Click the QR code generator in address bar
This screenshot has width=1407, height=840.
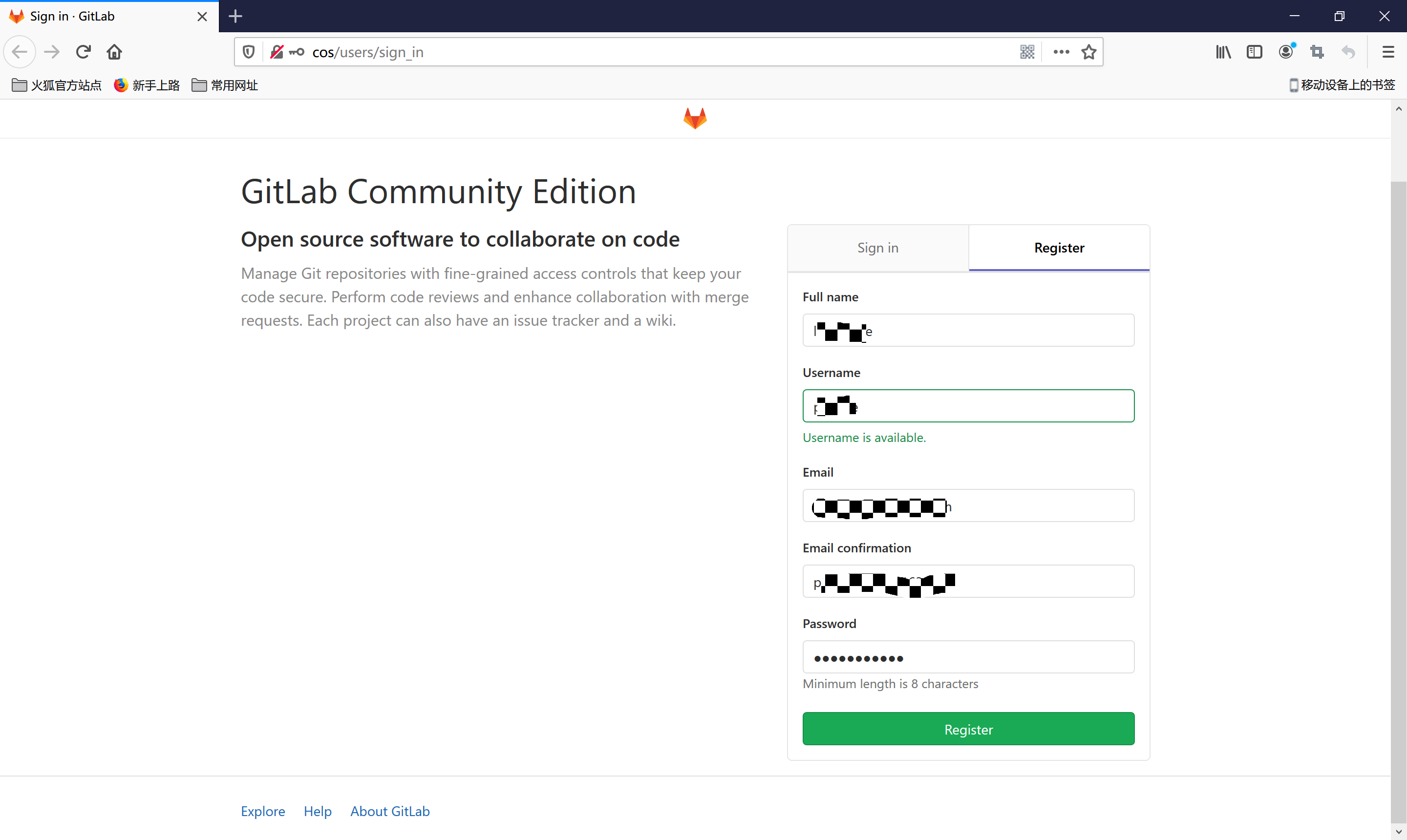(x=1027, y=51)
